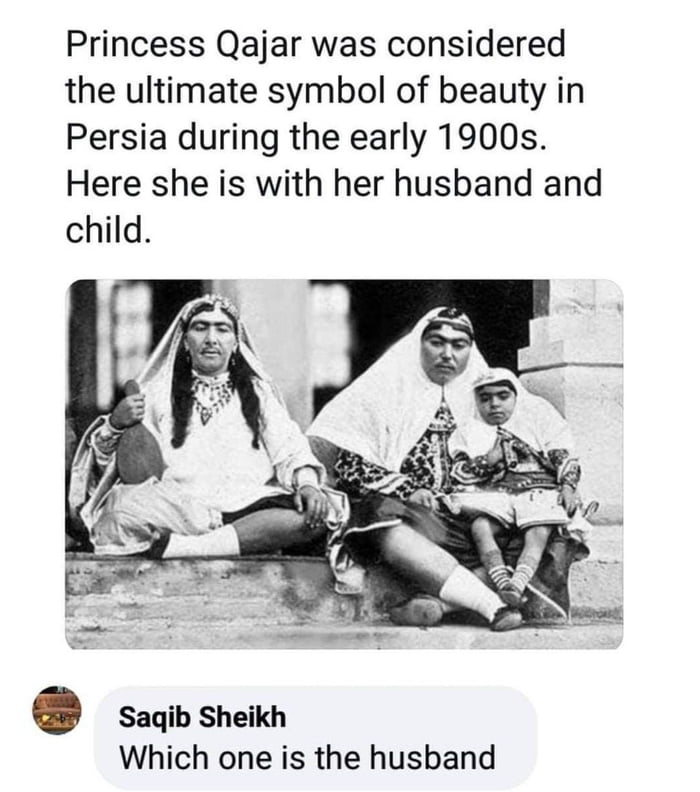Screen dimensions: 700x792
Task: Click the stone step in the photo foreground
Action: coord(250,600)
